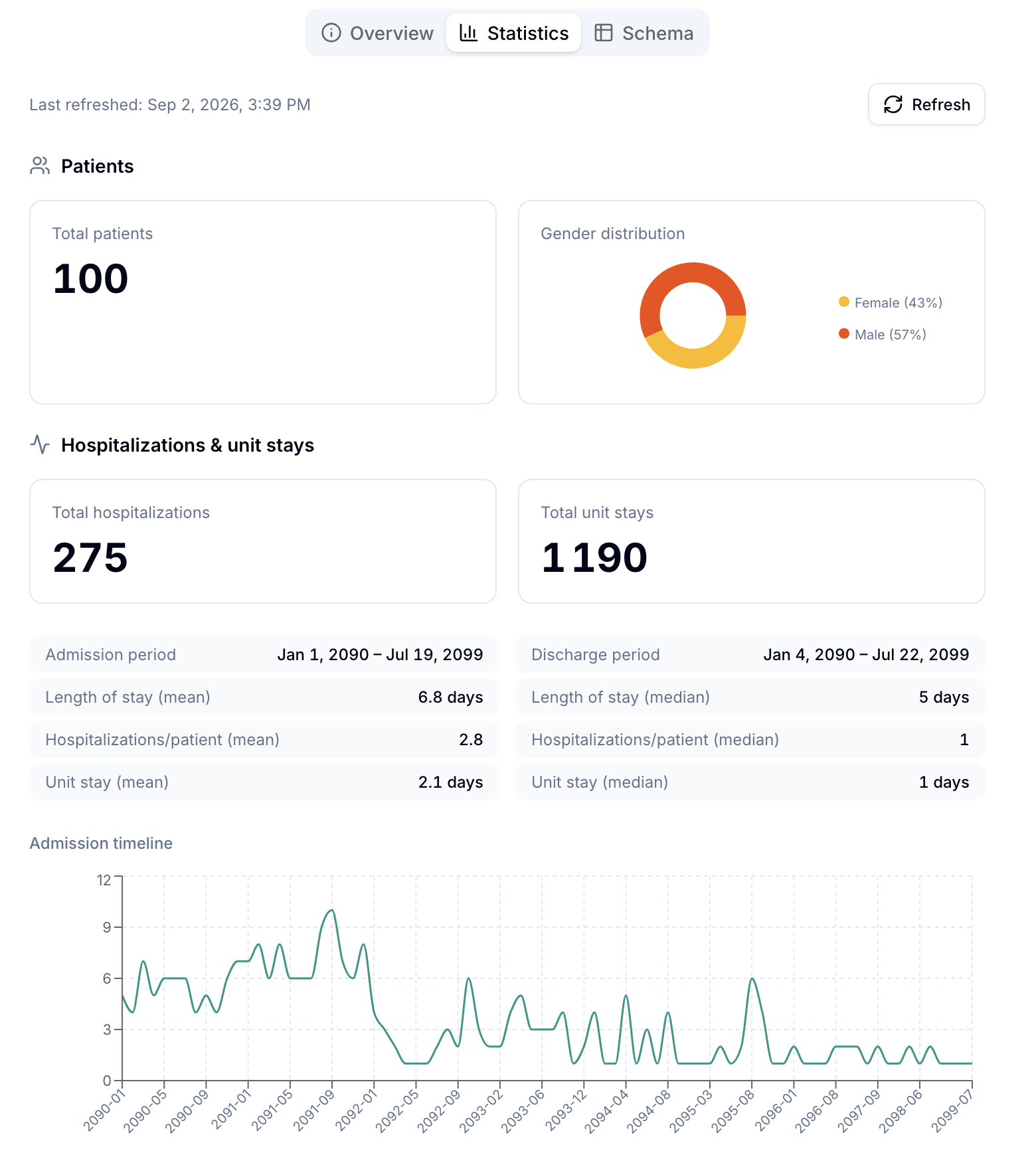Click the Female (43%) legend label
This screenshot has height=1157, width=1036.
click(x=898, y=303)
